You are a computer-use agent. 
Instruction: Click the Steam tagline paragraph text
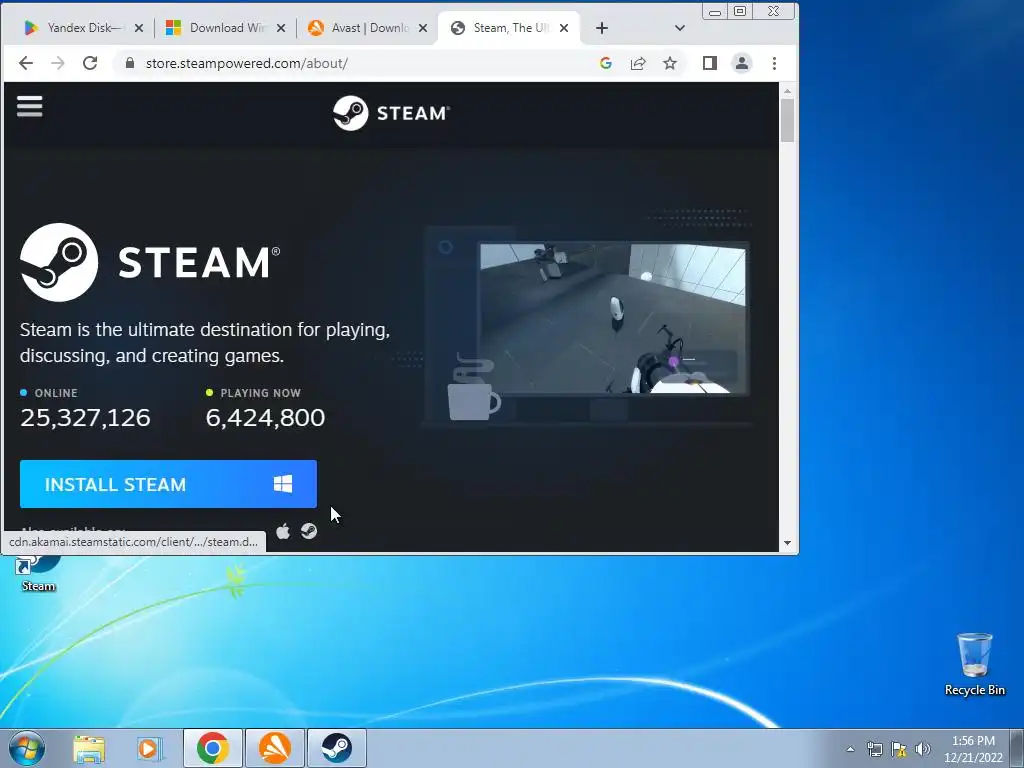tap(204, 342)
